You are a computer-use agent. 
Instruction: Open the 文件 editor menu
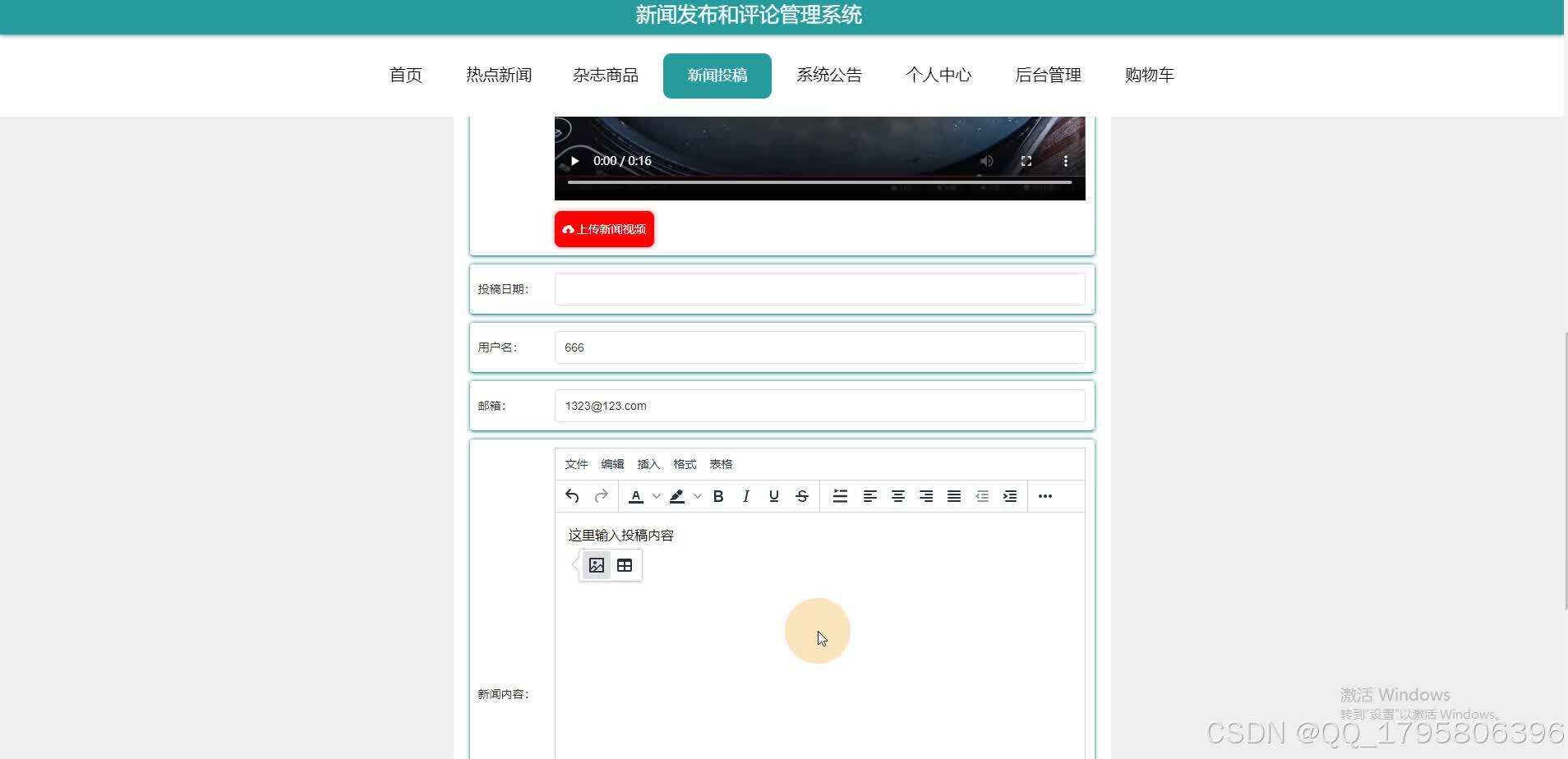[x=576, y=464]
